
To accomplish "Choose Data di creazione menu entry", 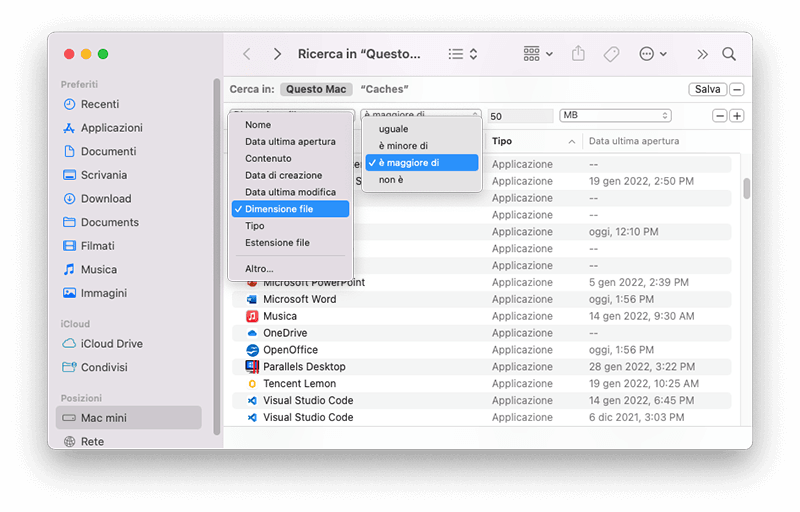I will (290, 175).
